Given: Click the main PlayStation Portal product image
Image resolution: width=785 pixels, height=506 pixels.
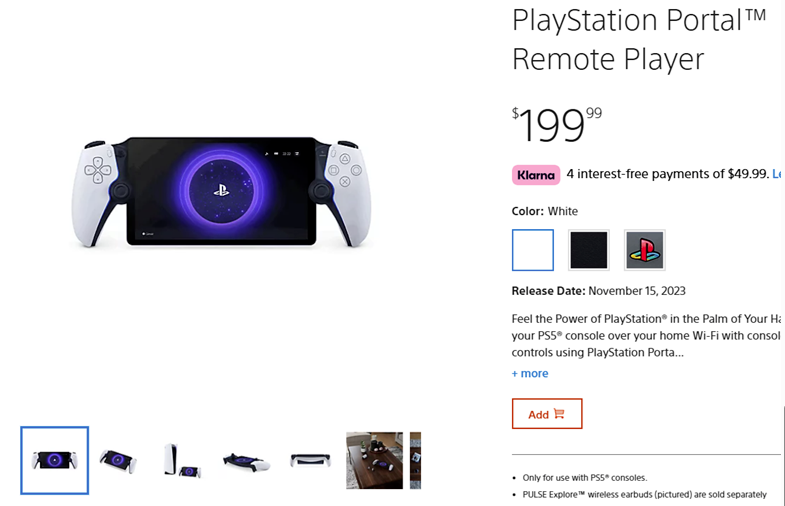Looking at the screenshot, I should (x=221, y=192).
